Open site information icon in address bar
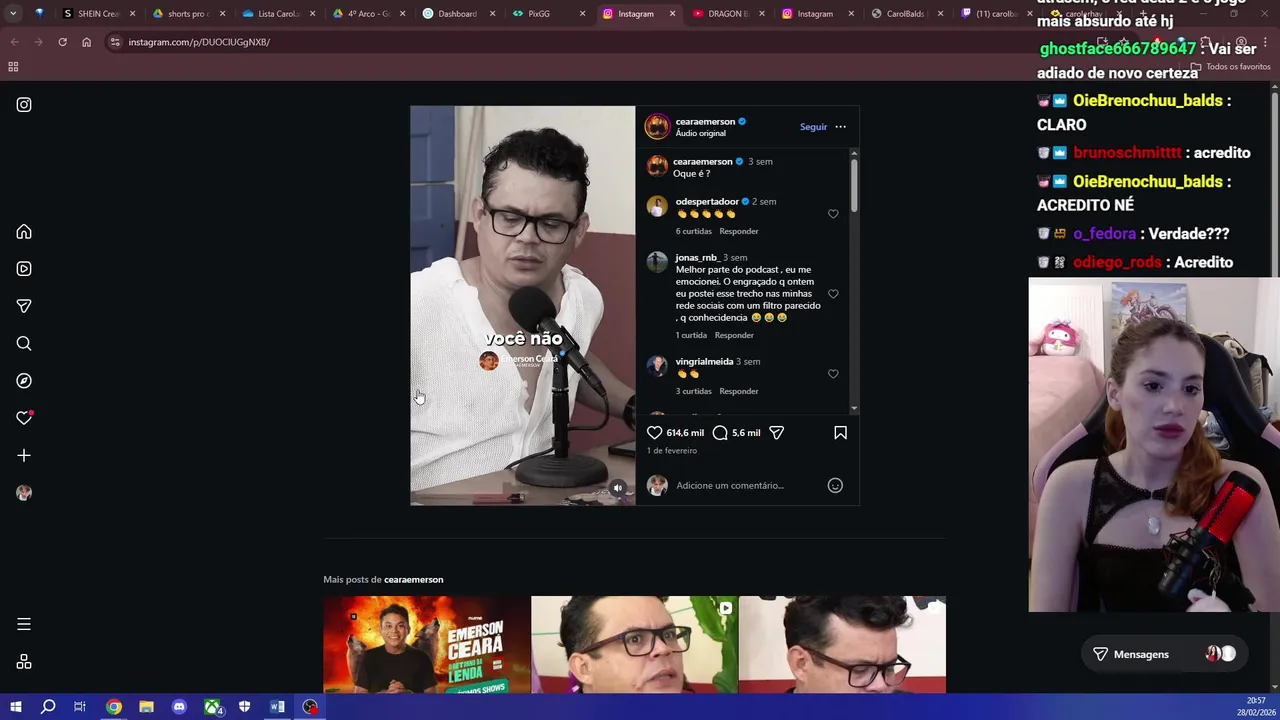Screen dimensions: 1280x720 [115, 42]
